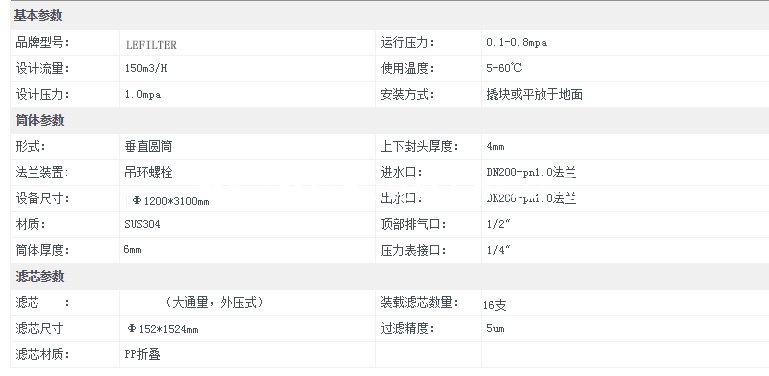This screenshot has width=769, height=376.
Task: Click the 进水口 DN200-pn1.0法兰 value
Action: 531,172
